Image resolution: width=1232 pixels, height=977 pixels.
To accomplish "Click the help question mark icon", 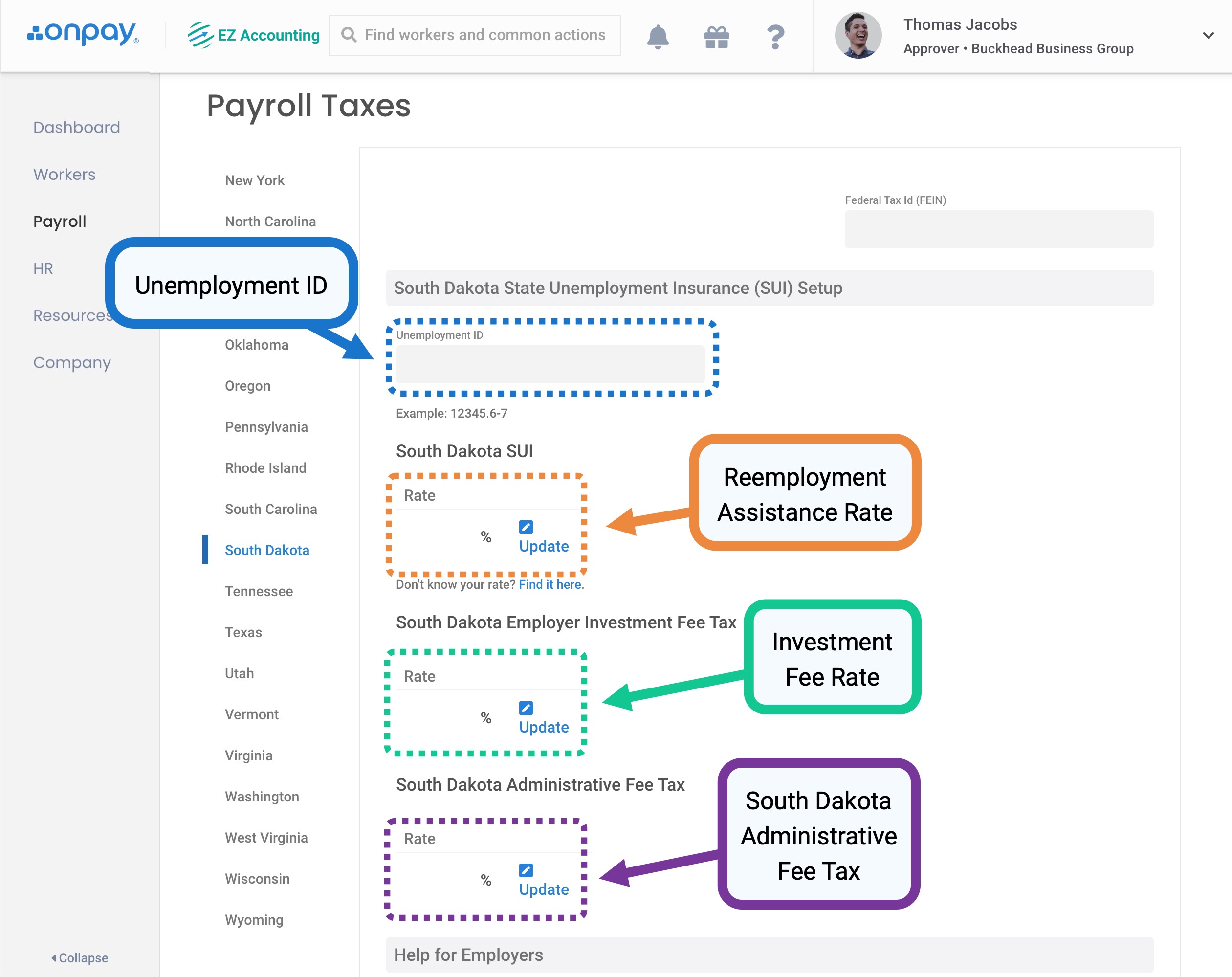I will (x=775, y=37).
